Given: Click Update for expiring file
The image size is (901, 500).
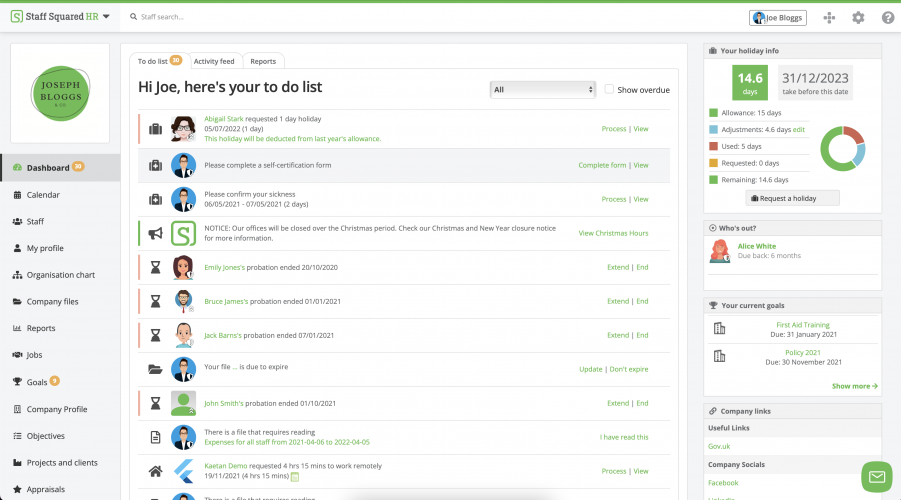Looking at the screenshot, I should pos(591,369).
